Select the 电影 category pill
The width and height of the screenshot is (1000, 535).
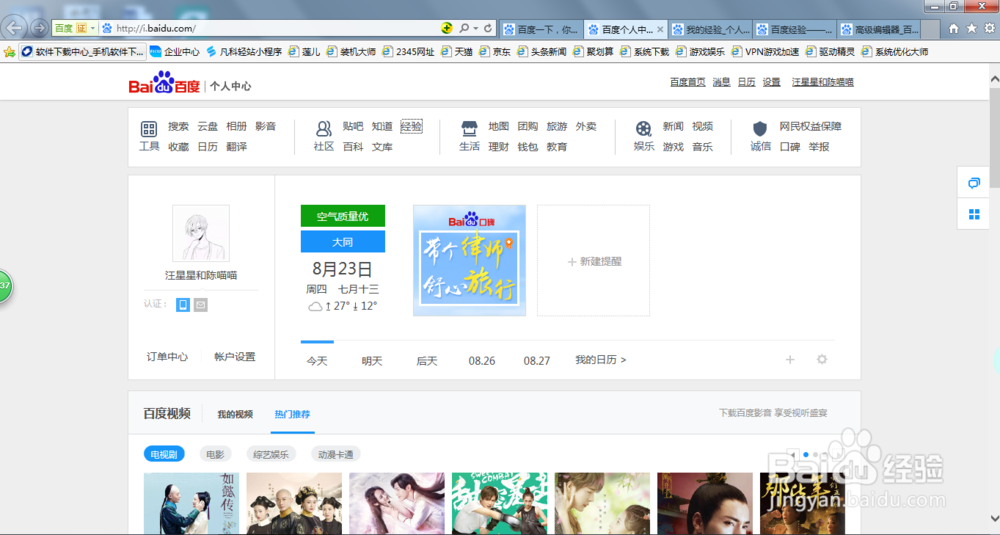coord(215,454)
